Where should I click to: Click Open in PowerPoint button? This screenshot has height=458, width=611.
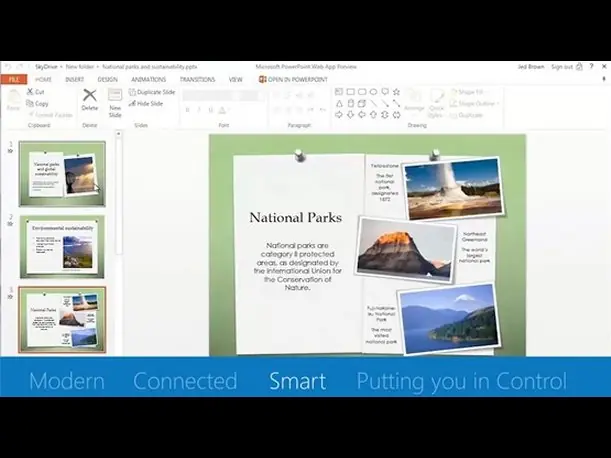[293, 80]
